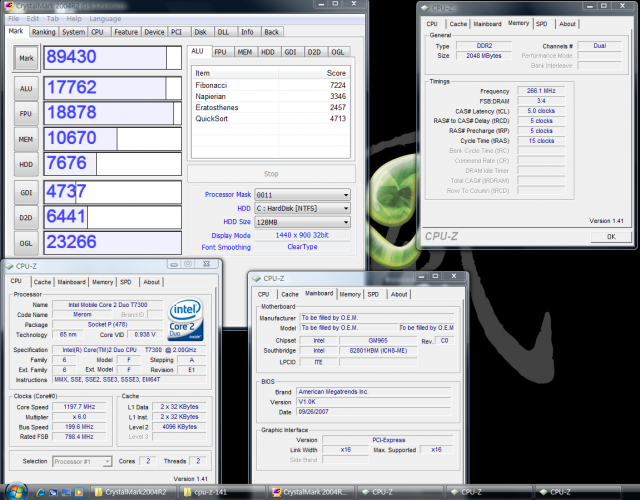Viewport: 640px width, 500px height.
Task: Run the ALU benchmark button
Action: [x=26, y=88]
